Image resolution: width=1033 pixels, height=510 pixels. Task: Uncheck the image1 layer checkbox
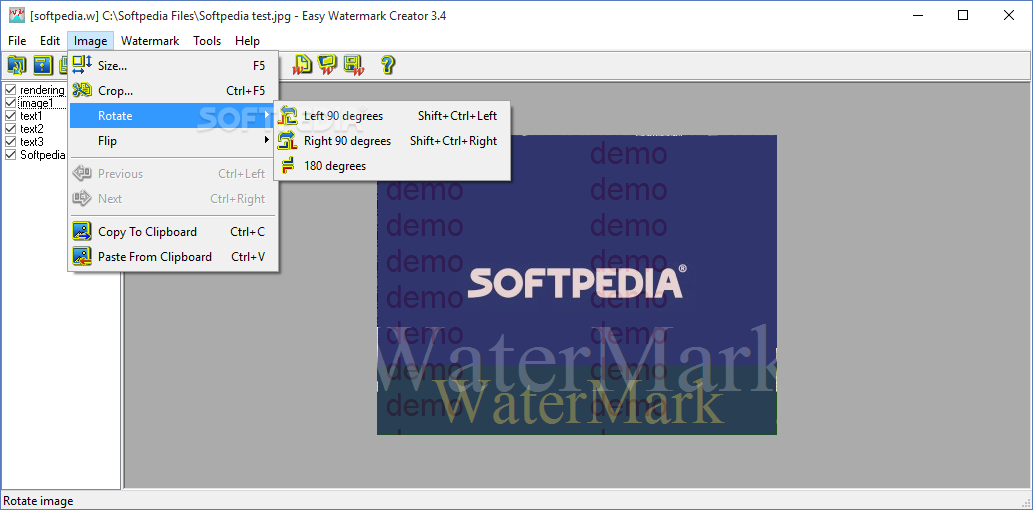(x=11, y=103)
